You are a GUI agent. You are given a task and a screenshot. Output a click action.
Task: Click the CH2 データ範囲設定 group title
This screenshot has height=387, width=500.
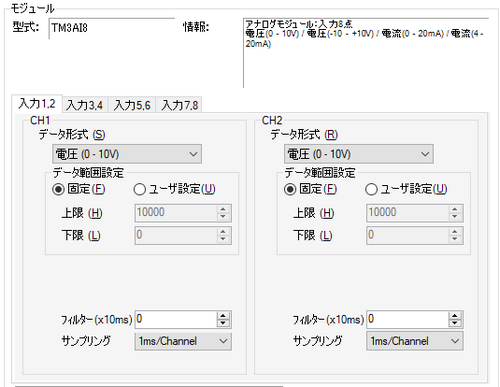point(320,173)
